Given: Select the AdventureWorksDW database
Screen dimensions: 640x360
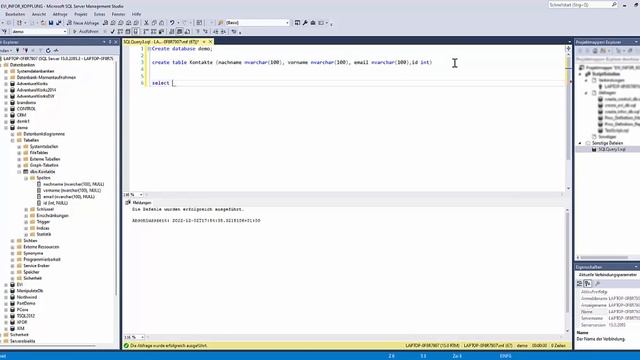Looking at the screenshot, I should coord(36,96).
